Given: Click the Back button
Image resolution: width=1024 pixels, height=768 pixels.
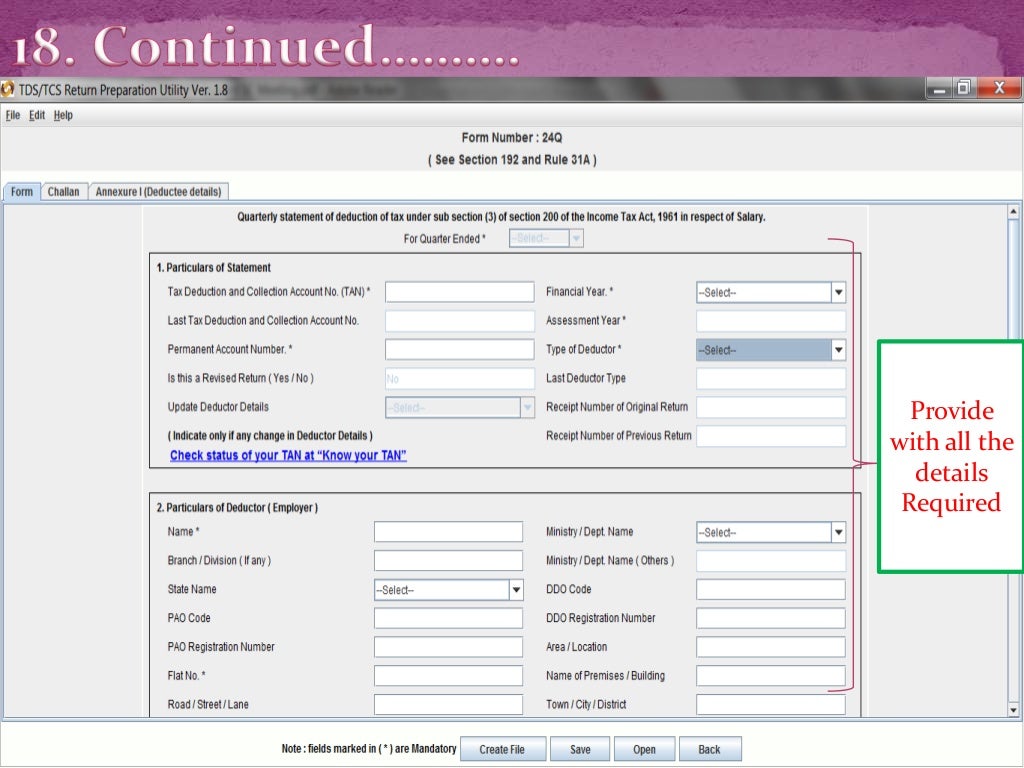Looking at the screenshot, I should pyautogui.click(x=709, y=749).
